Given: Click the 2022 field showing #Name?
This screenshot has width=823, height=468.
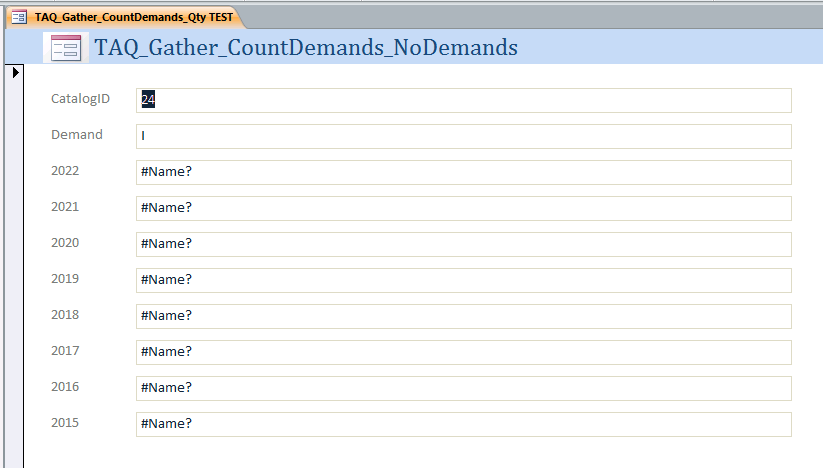Looking at the screenshot, I should (x=463, y=172).
